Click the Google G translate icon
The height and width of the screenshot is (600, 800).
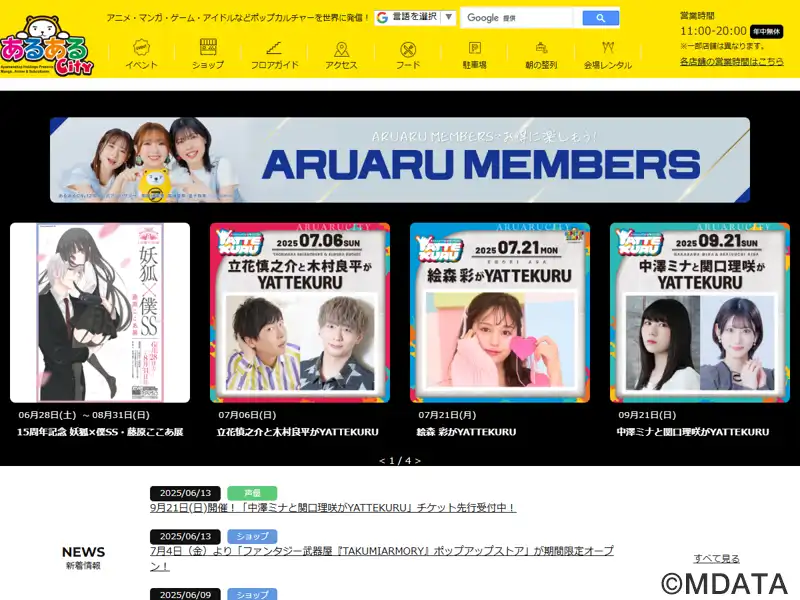[382, 17]
